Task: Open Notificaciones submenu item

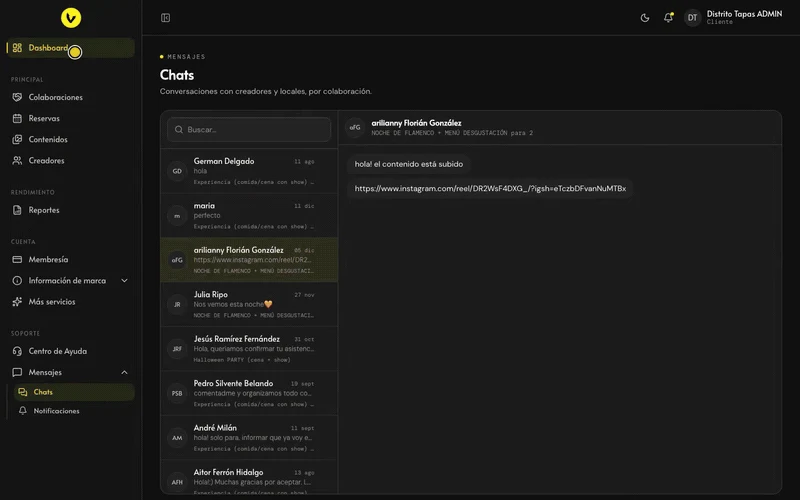Action: [x=57, y=411]
